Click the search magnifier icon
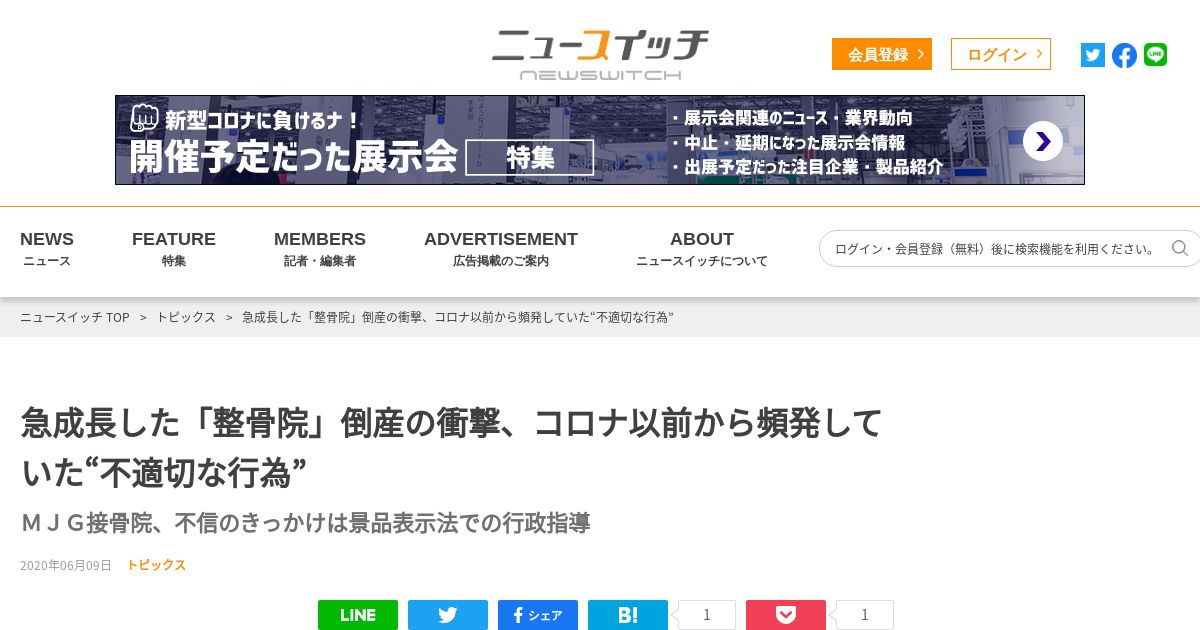This screenshot has height=630, width=1200. pyautogui.click(x=1180, y=248)
